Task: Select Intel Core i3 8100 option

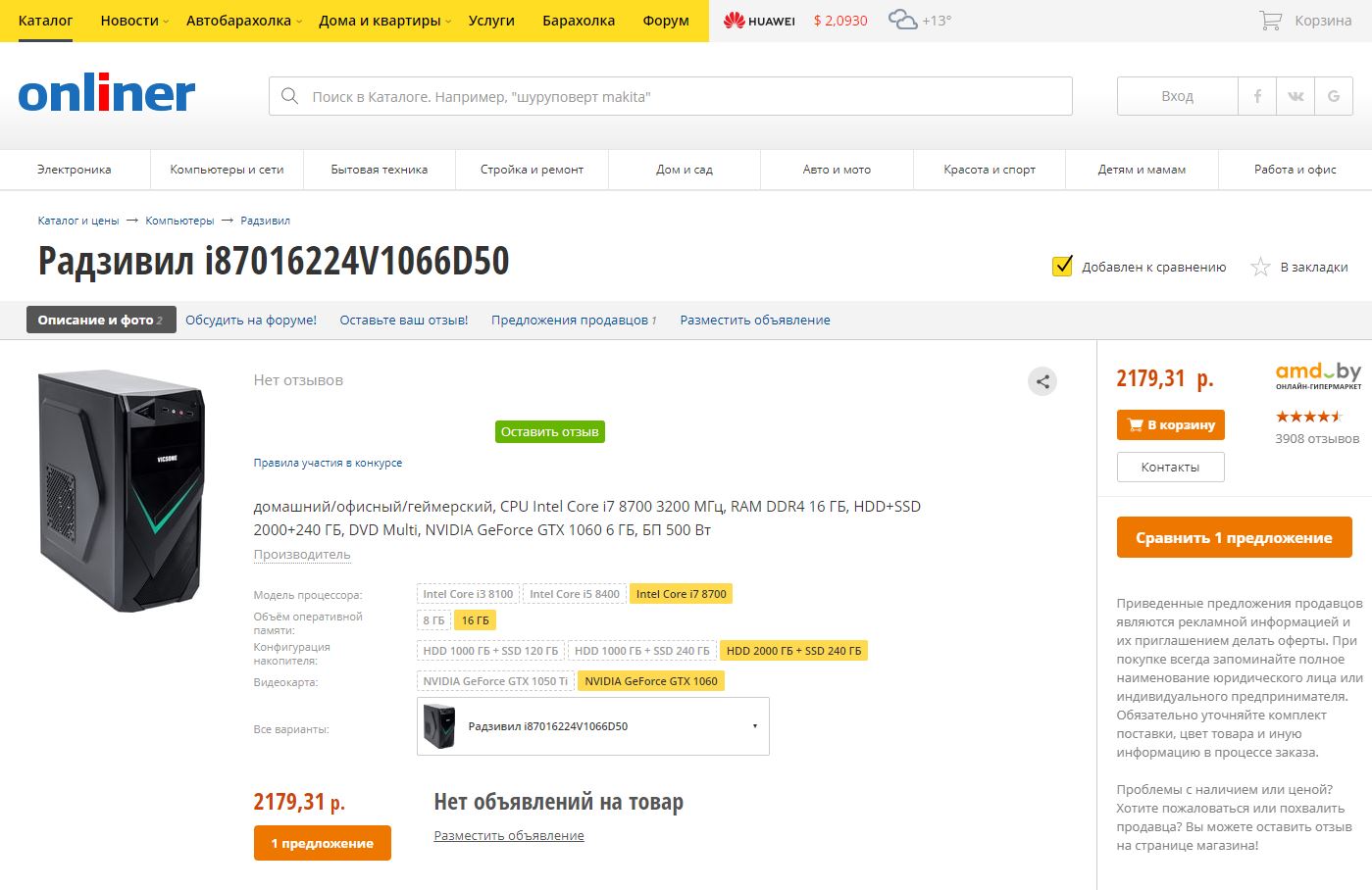Action: [x=468, y=594]
